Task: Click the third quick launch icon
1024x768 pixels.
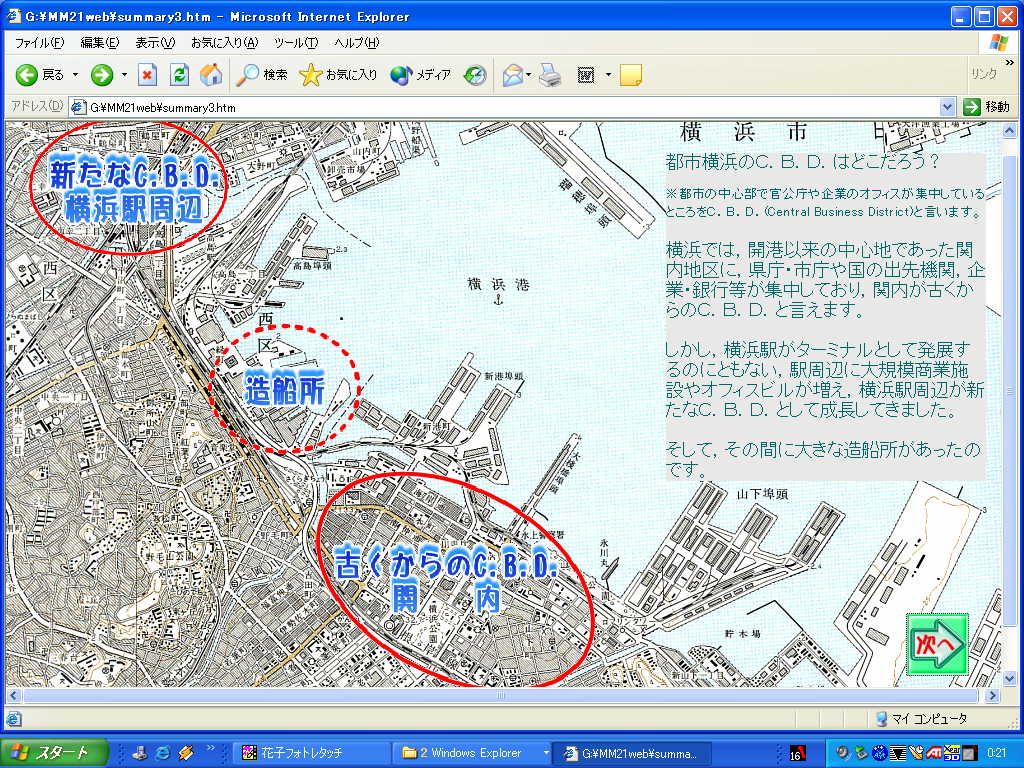Action: click(186, 753)
